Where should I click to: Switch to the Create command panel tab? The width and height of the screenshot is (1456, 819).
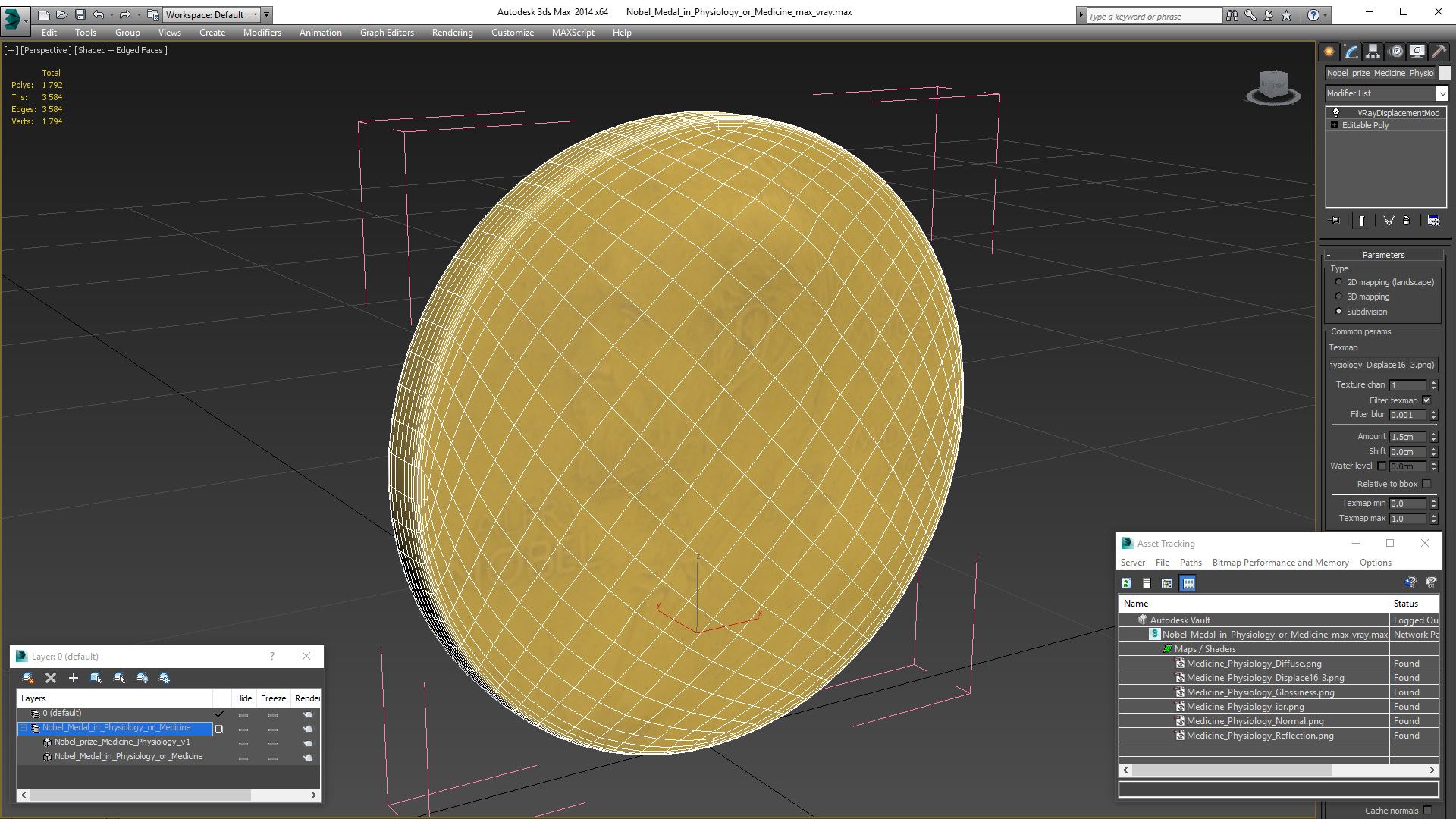pyautogui.click(x=1329, y=52)
